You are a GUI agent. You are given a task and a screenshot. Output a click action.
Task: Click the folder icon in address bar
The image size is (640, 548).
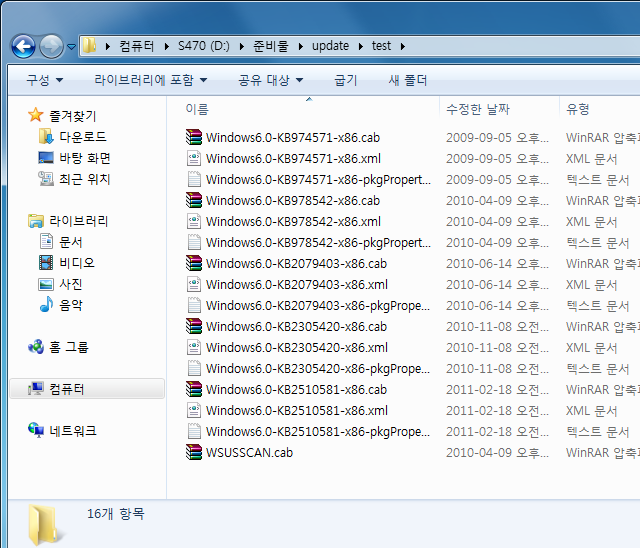point(89,46)
